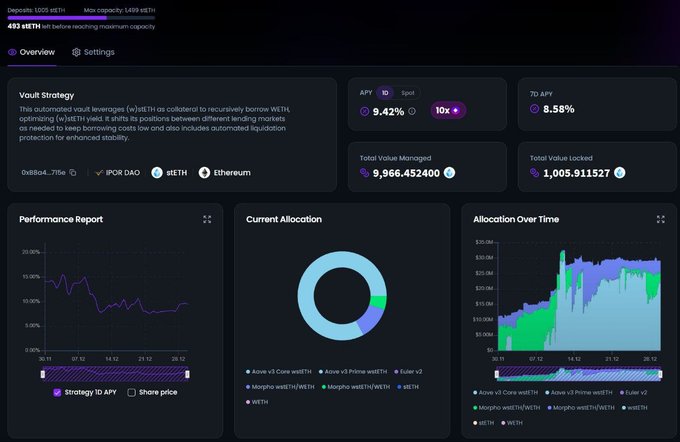Image resolution: width=680 pixels, height=442 pixels.
Task: Switch to the Settings tab
Action: tap(92, 52)
